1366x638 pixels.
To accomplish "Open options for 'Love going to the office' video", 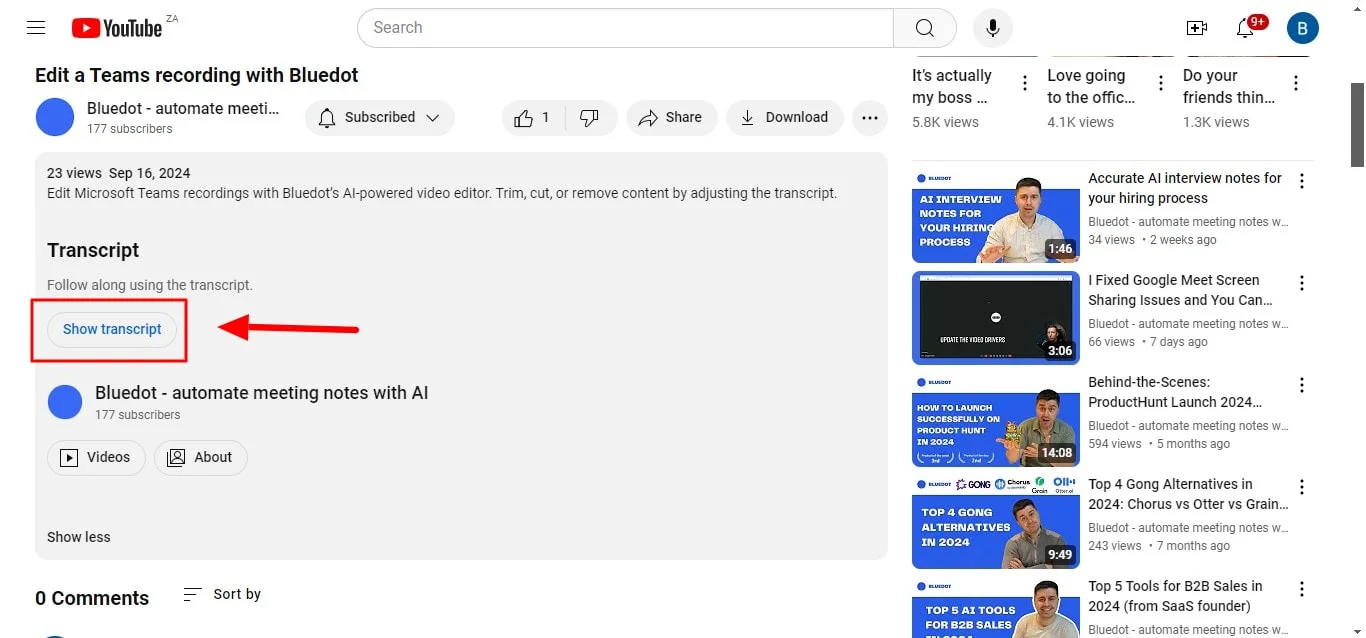I will point(1160,83).
